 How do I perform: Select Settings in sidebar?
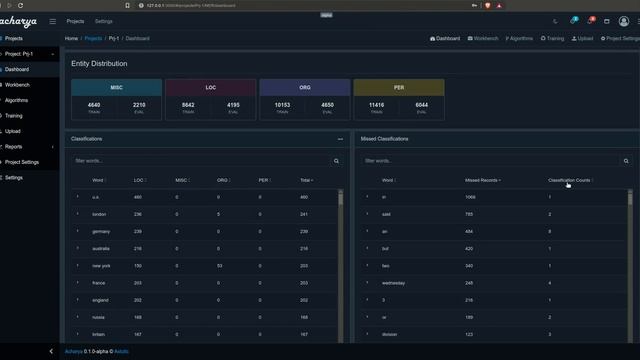29,178
